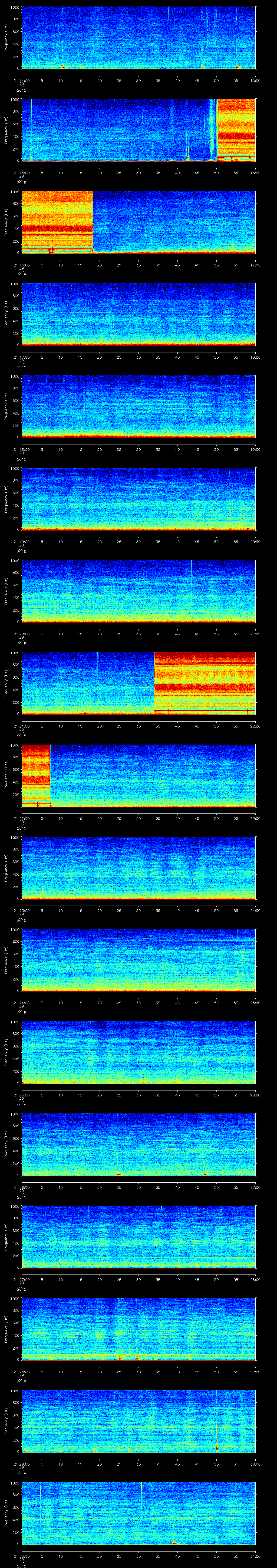Click the red broadband burst in 21:22 spectrogram
Screen dimensions: 277x1568
click(36, 775)
